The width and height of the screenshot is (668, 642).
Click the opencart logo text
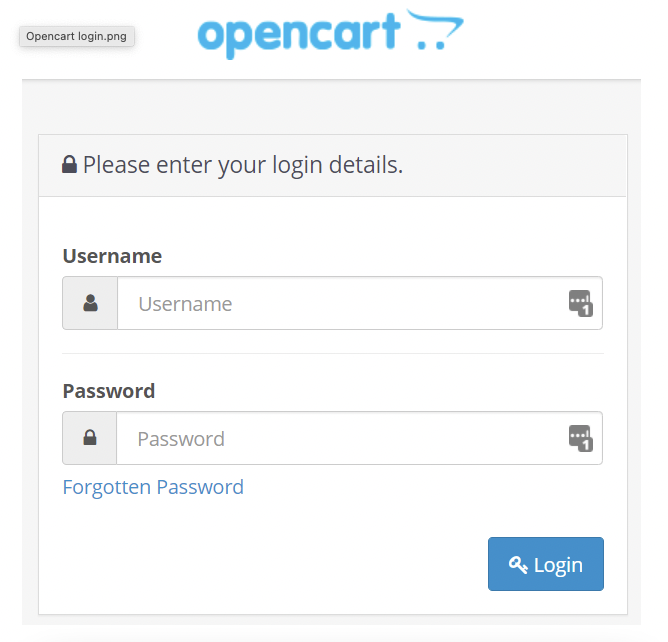pyautogui.click(x=298, y=35)
